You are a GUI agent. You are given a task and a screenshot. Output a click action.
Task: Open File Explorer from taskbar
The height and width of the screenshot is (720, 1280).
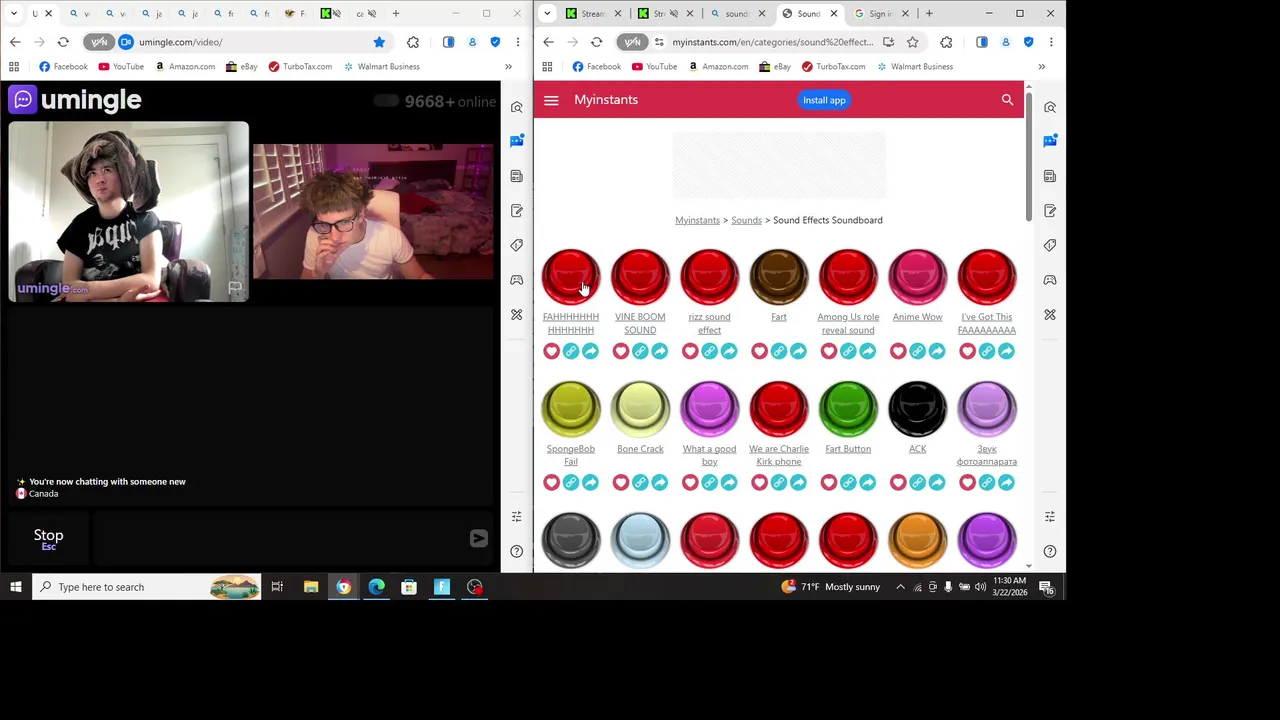[x=311, y=587]
